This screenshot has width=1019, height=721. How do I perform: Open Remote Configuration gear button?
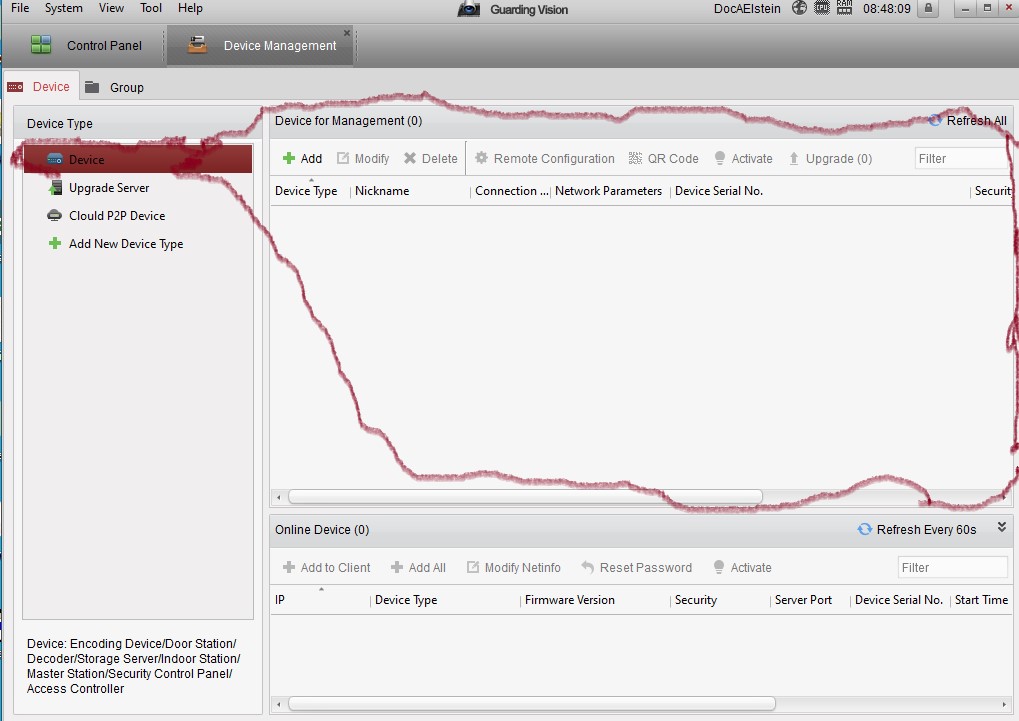(545, 159)
